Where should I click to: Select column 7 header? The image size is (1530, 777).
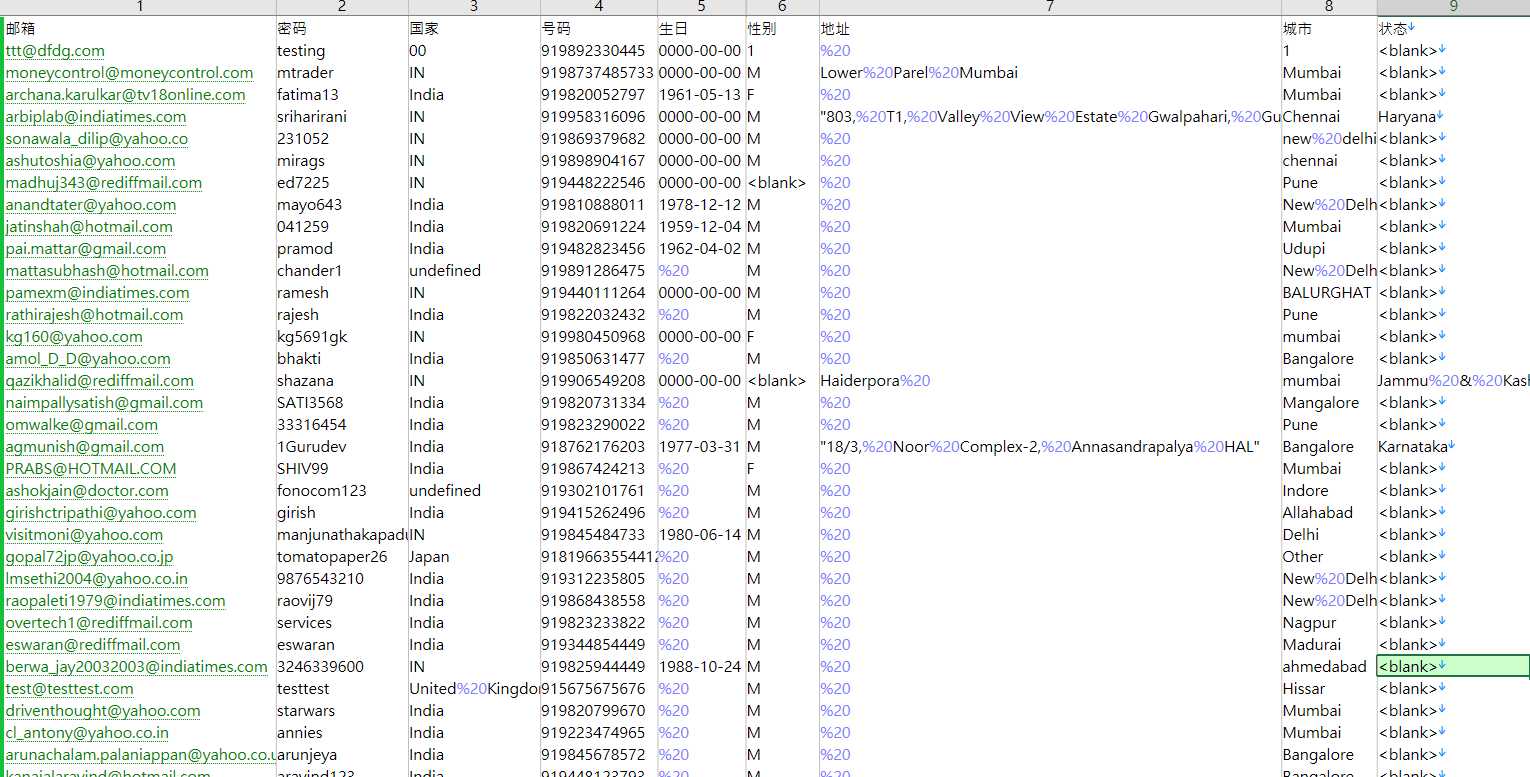1049,7
